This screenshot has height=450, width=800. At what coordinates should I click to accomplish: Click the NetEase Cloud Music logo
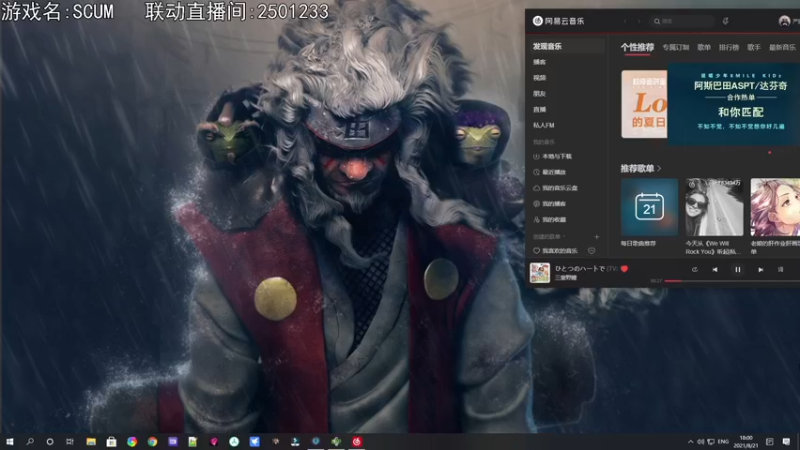pos(559,21)
